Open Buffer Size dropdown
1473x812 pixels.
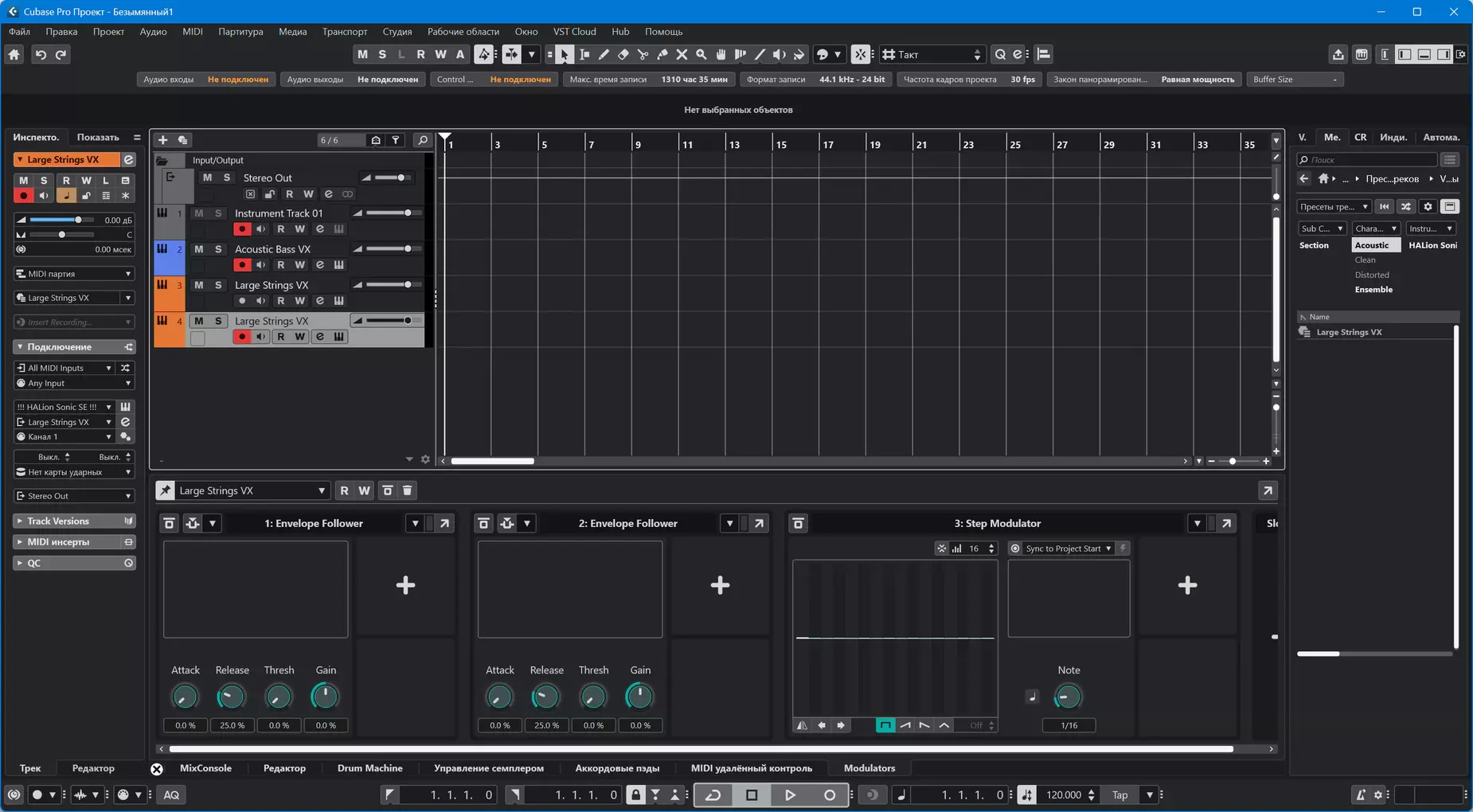point(1295,80)
